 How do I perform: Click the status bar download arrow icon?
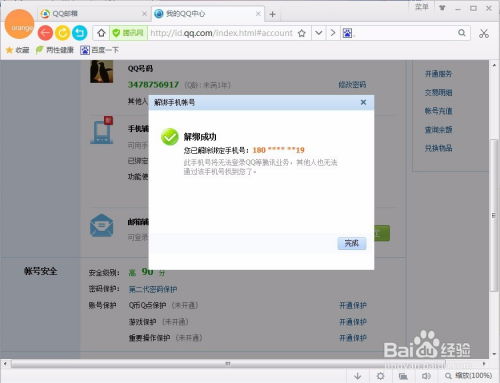coord(357,376)
